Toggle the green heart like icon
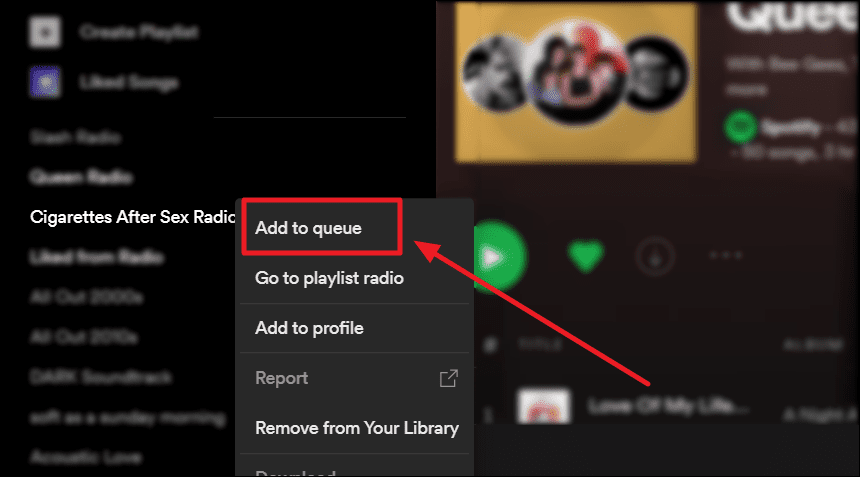The width and height of the screenshot is (860, 477). pos(586,256)
